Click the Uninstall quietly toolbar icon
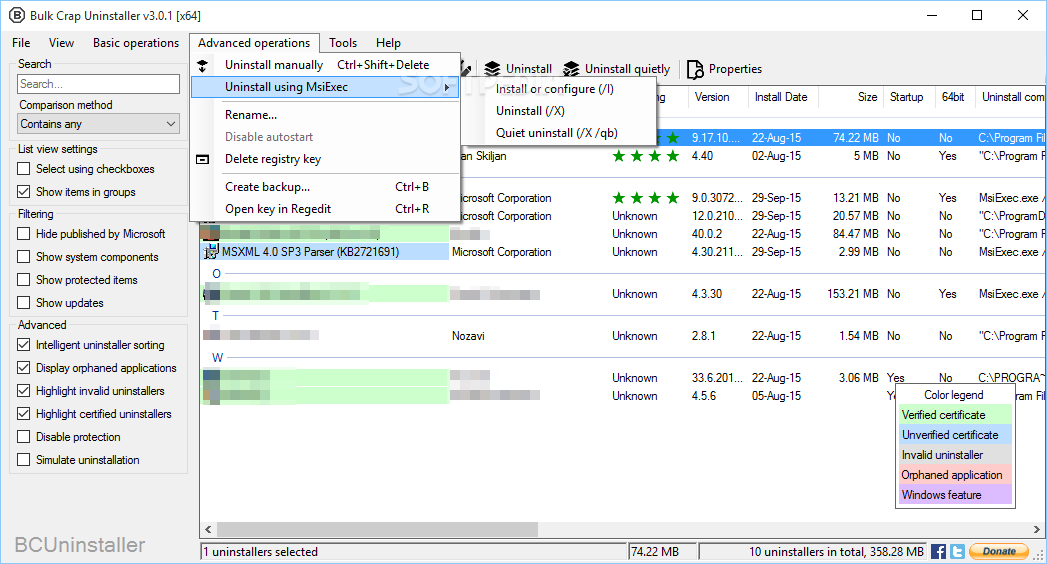Viewport: 1047px width, 564px height. click(x=571, y=69)
